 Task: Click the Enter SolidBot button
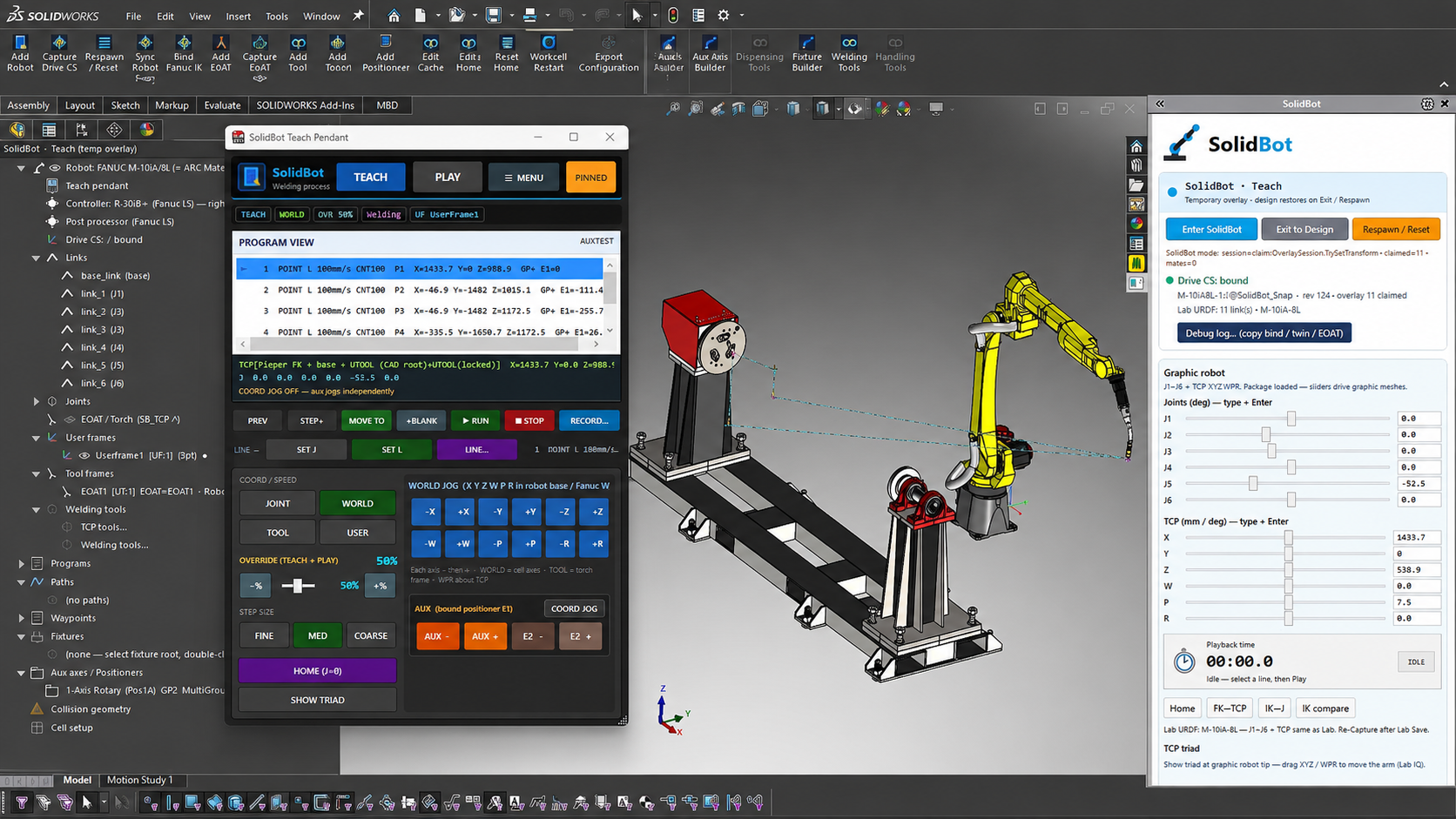point(1211,229)
